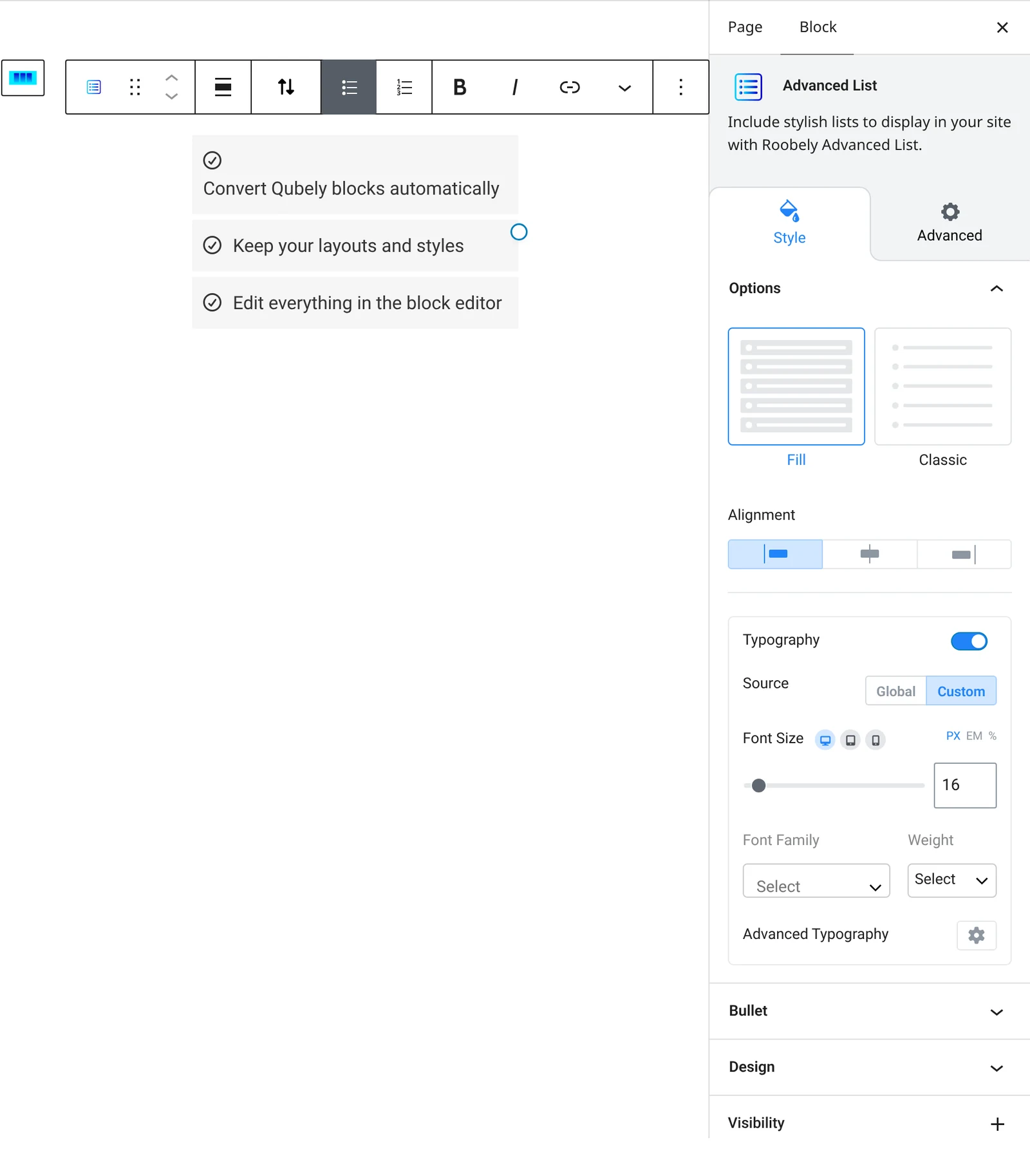Set font size unit to PX
Image resolution: width=1030 pixels, height=1176 pixels.
coord(953,735)
